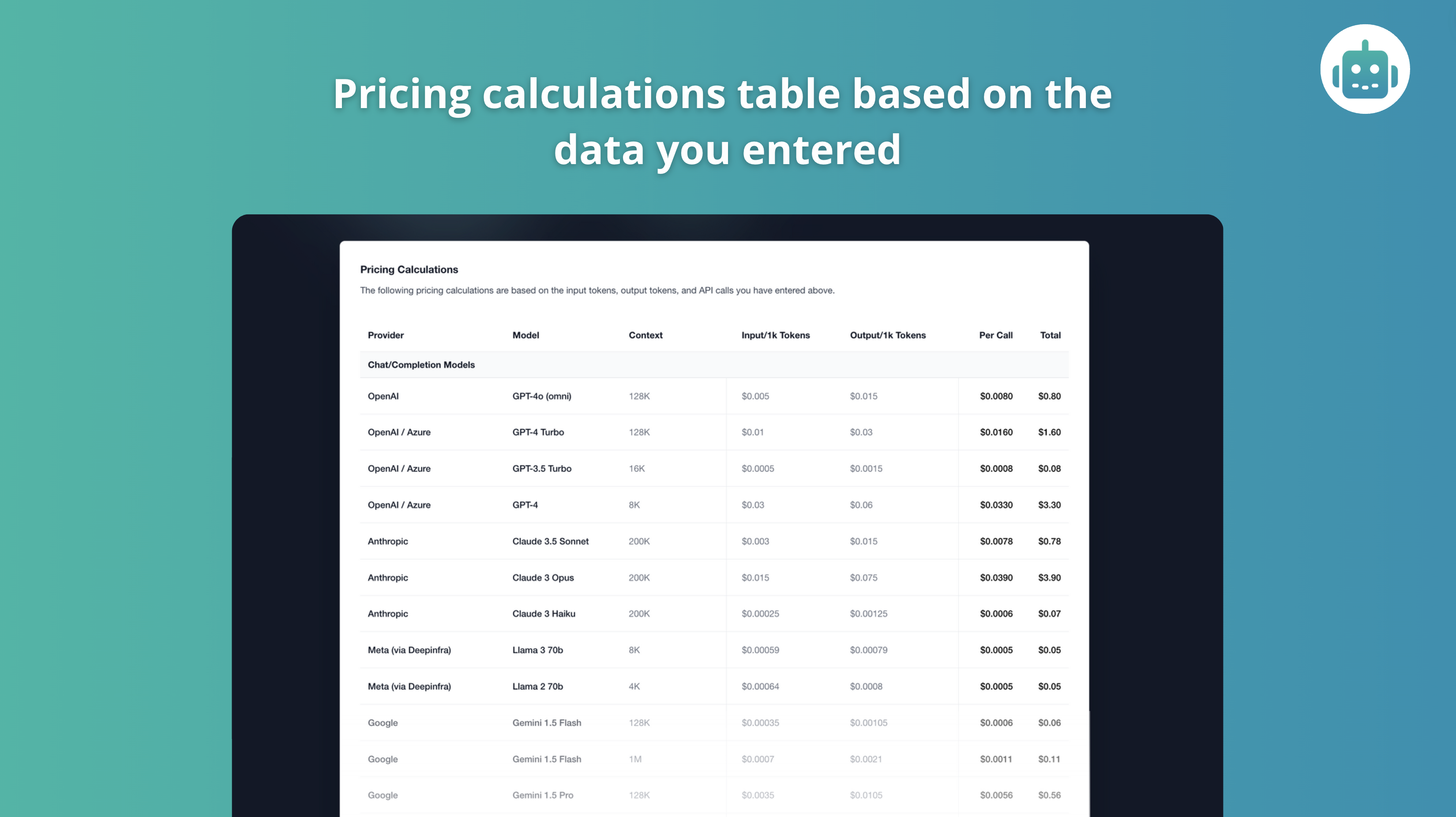The image size is (1456, 817).
Task: Click the Input/1k Tokens column header
Action: pos(775,335)
